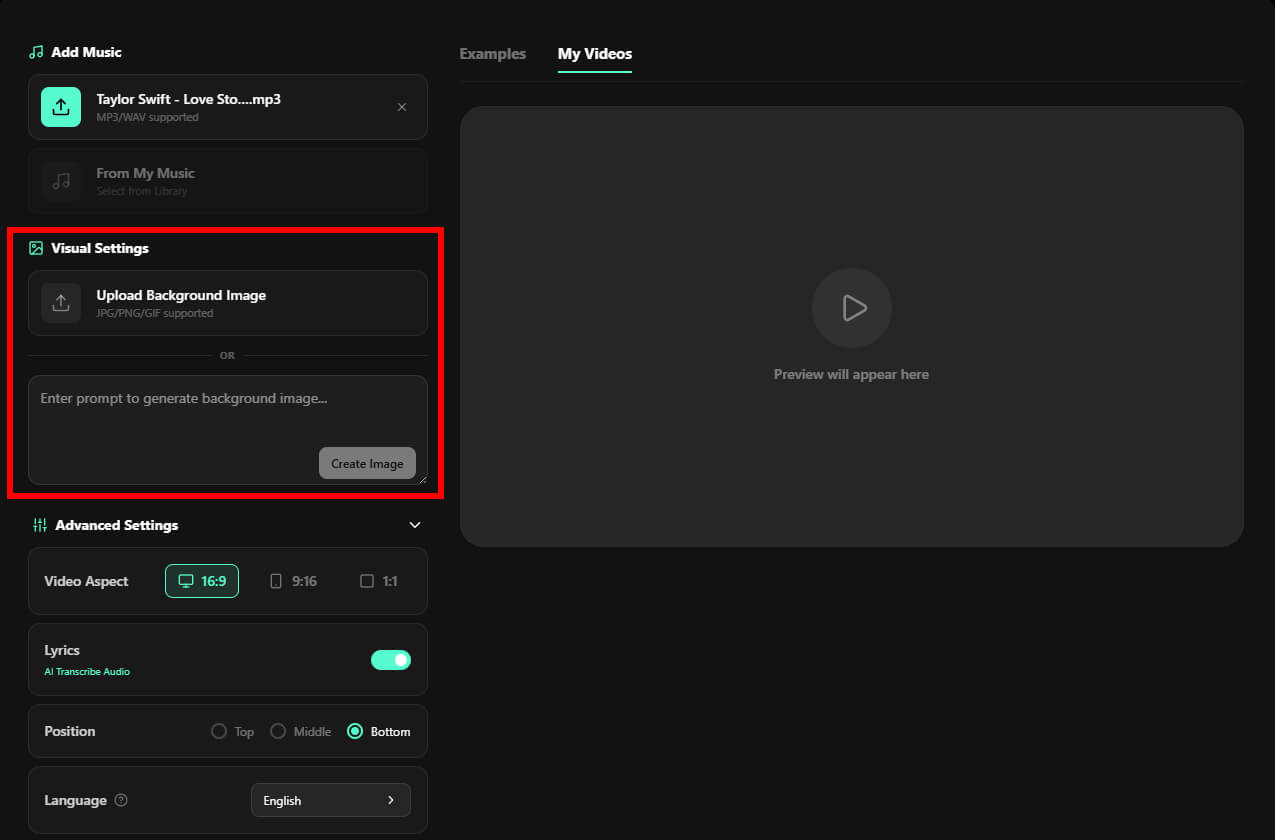Image resolution: width=1275 pixels, height=840 pixels.
Task: Click the Upload Background Image arrow icon
Action: [x=61, y=303]
